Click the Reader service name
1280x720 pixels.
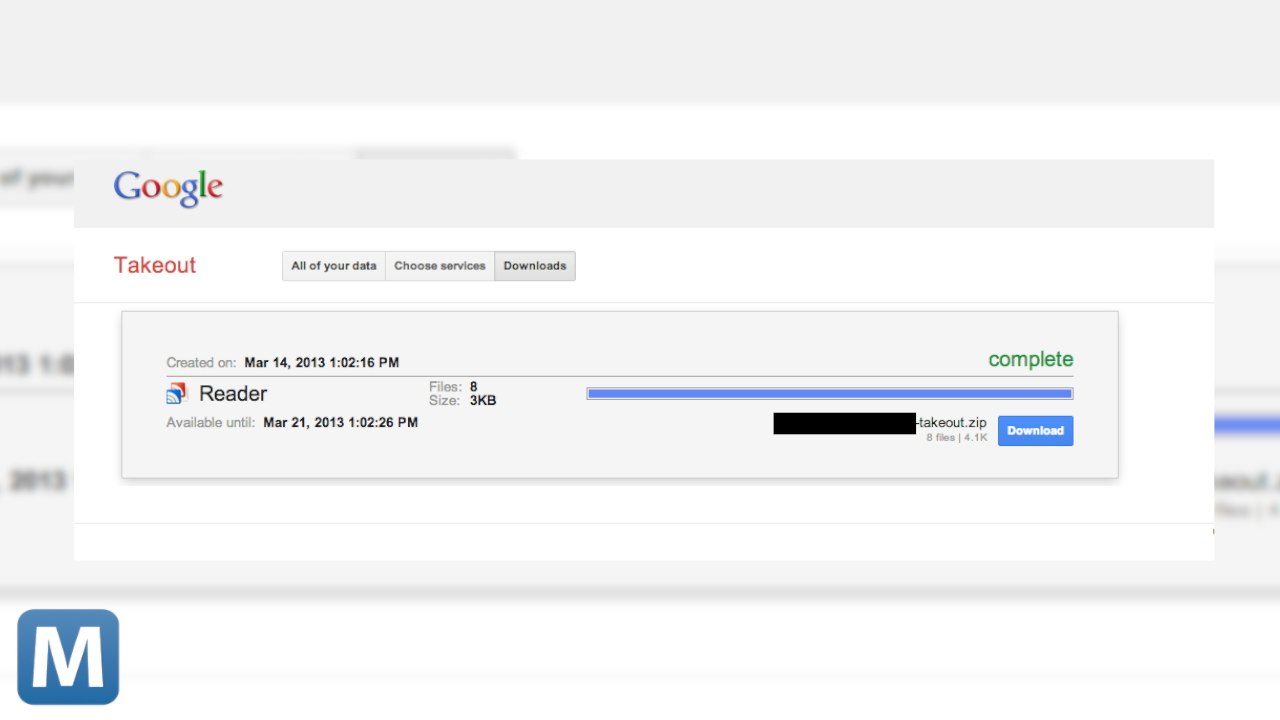tap(233, 393)
